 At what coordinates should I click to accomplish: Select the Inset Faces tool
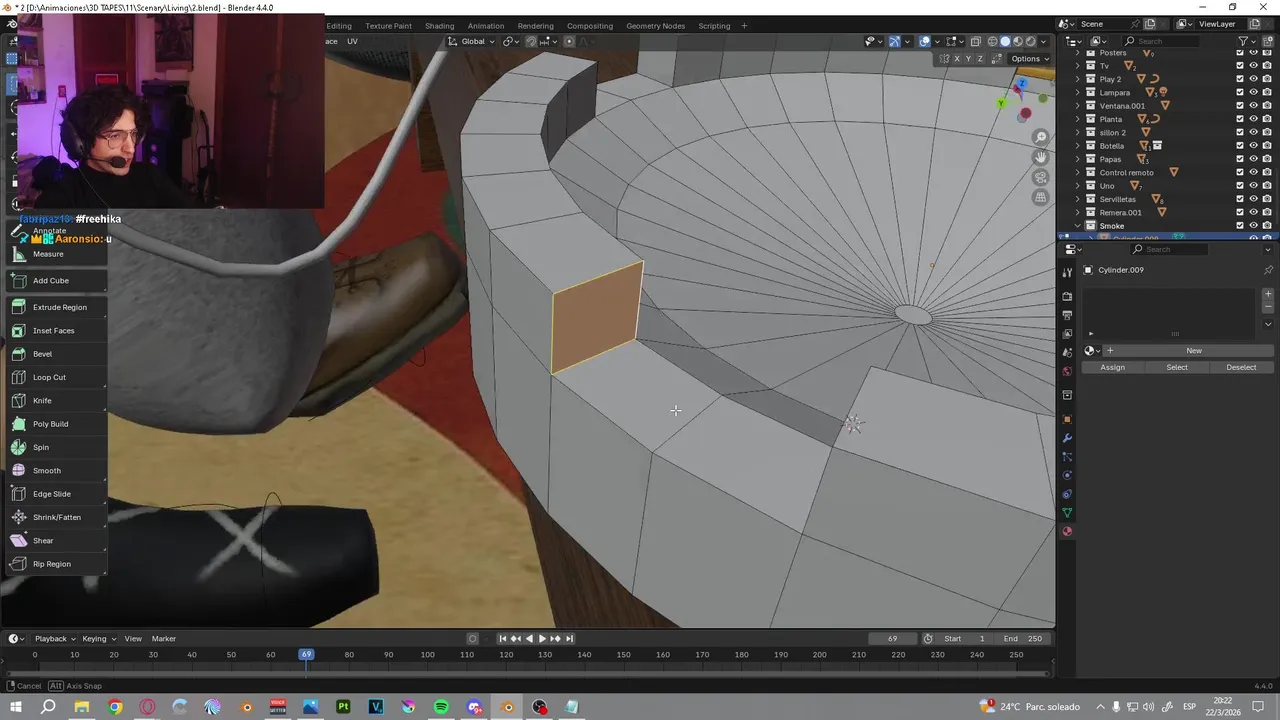tap(56, 330)
